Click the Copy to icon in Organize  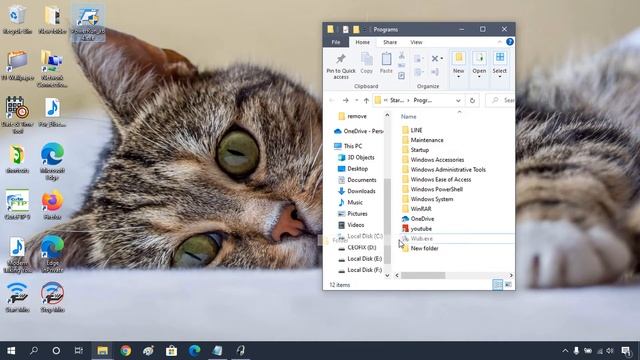[418, 73]
